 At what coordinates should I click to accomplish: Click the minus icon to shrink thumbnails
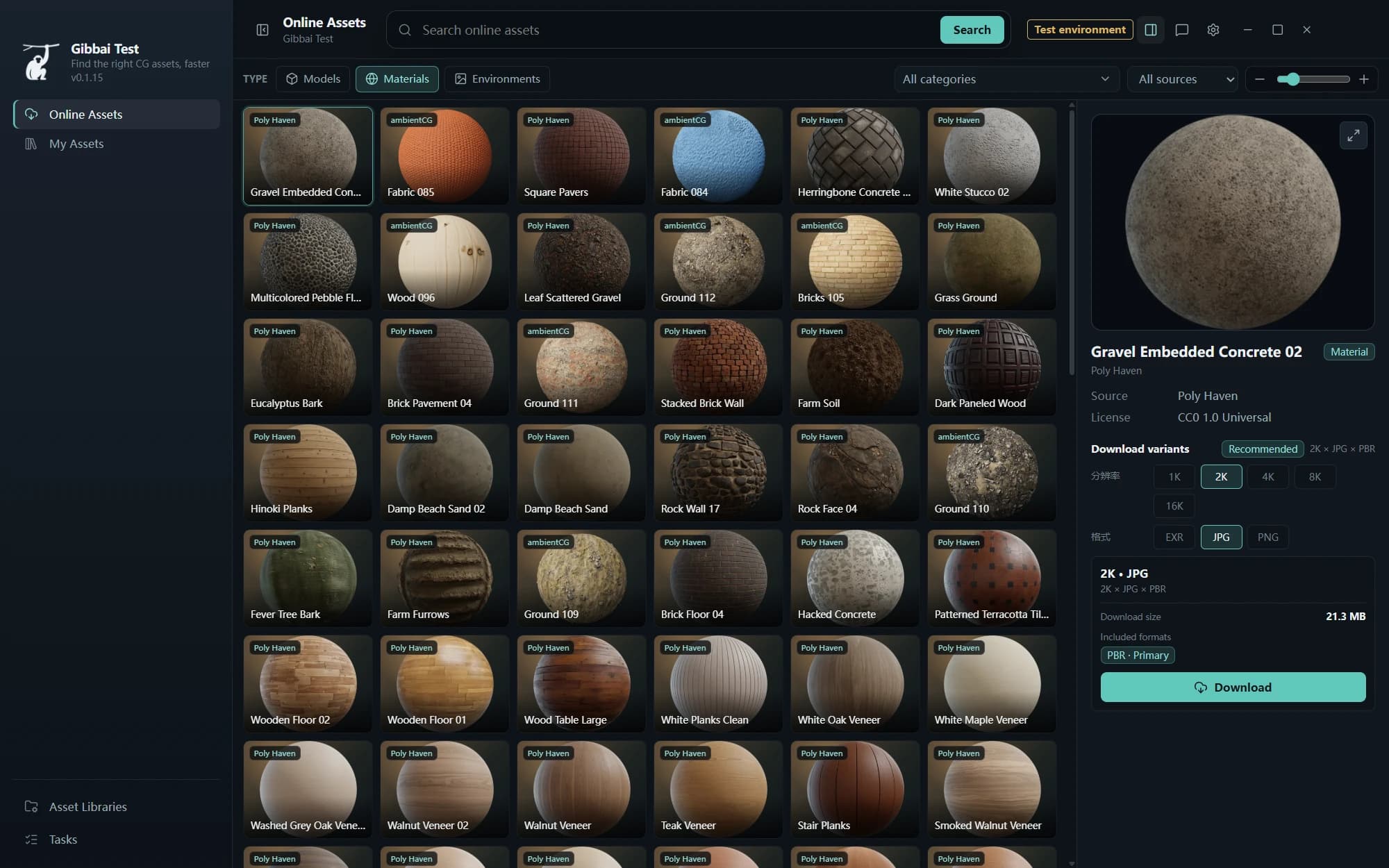(x=1260, y=79)
